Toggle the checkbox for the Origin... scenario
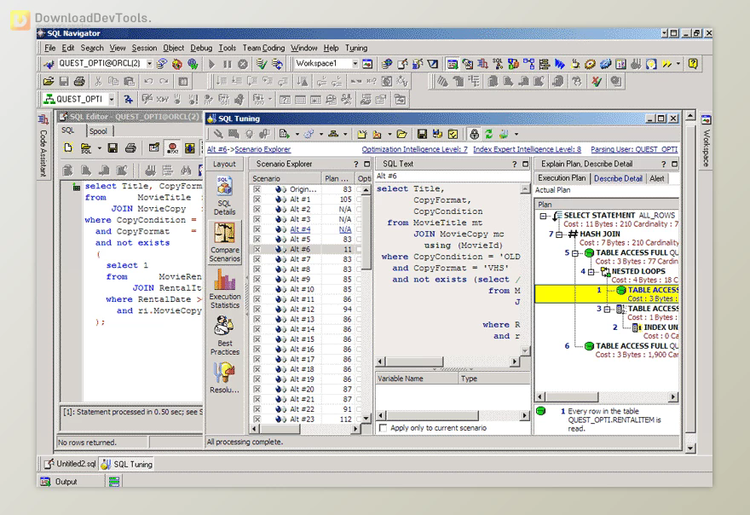750x515 pixels. [257, 189]
